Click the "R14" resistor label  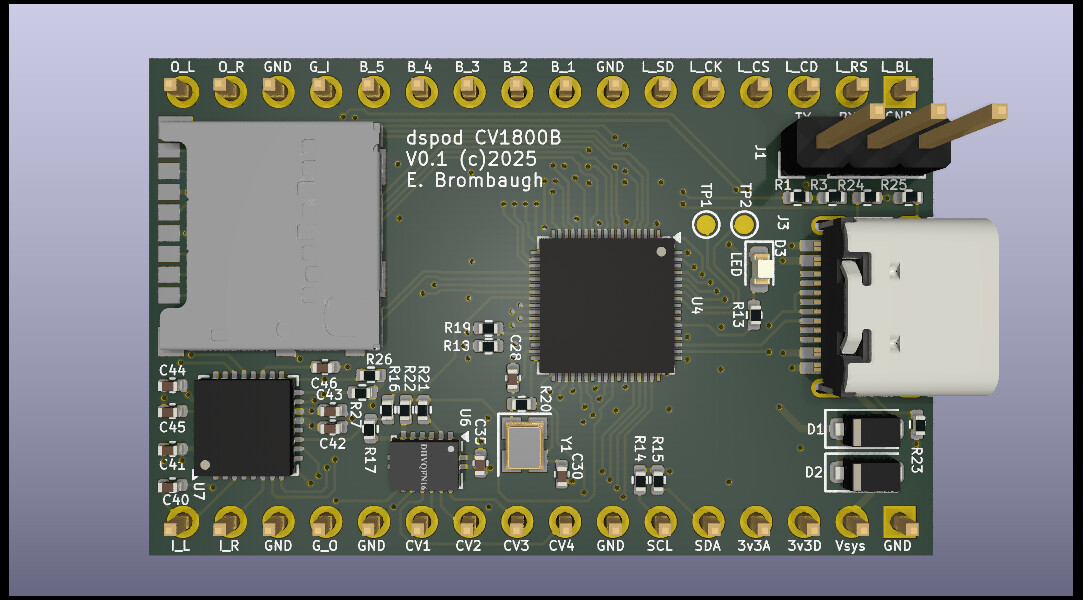click(x=640, y=449)
